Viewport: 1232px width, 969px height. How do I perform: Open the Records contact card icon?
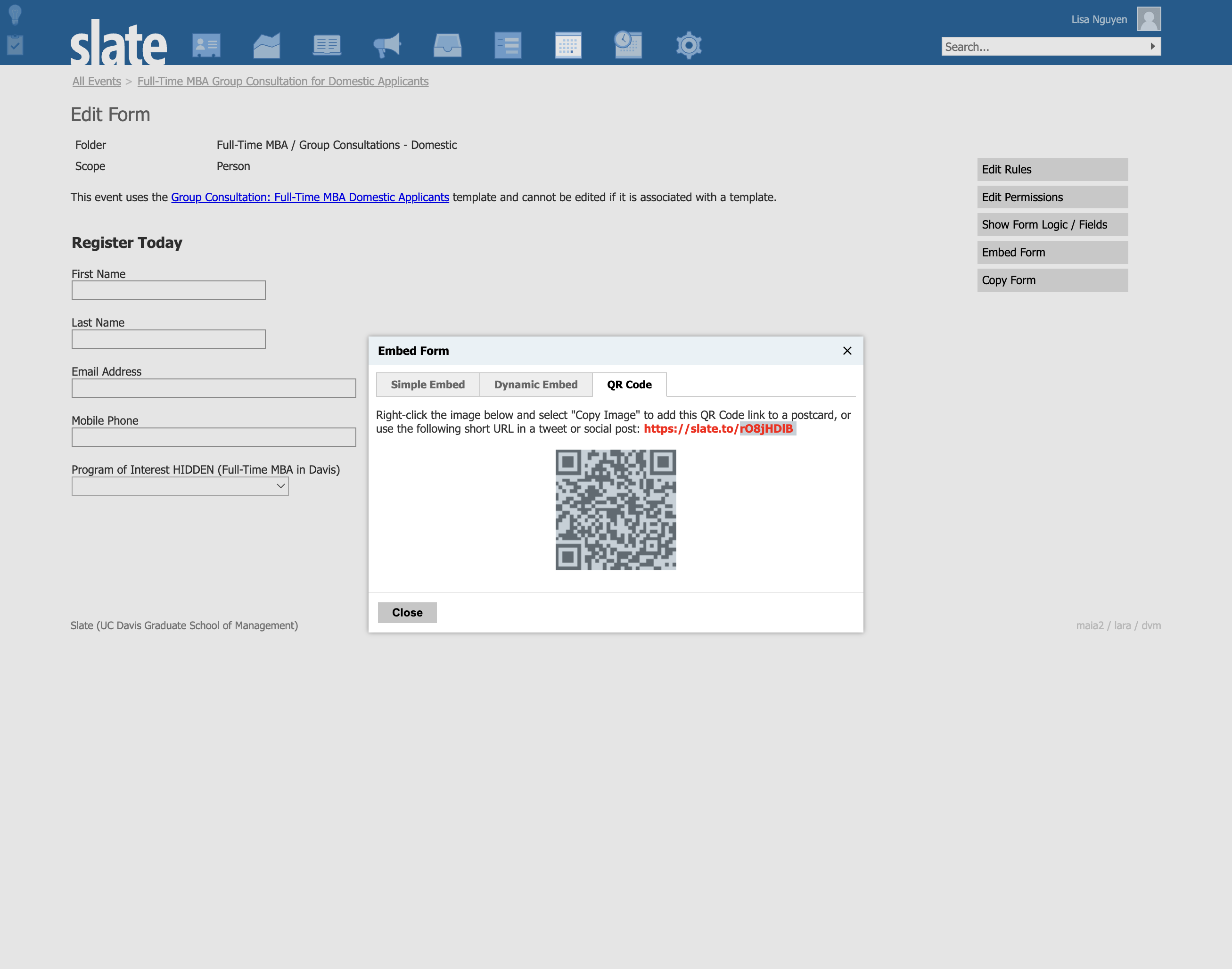tap(206, 45)
